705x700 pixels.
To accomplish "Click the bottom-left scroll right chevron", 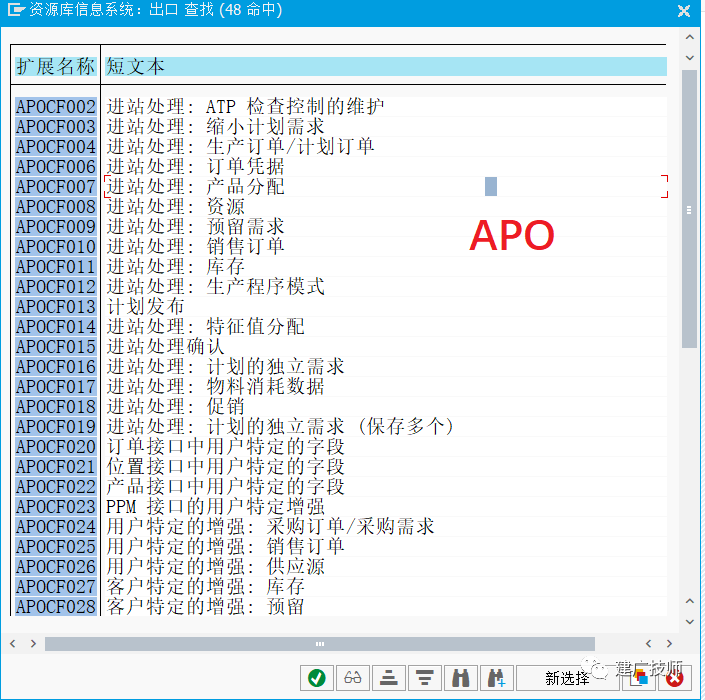I will tap(33, 643).
